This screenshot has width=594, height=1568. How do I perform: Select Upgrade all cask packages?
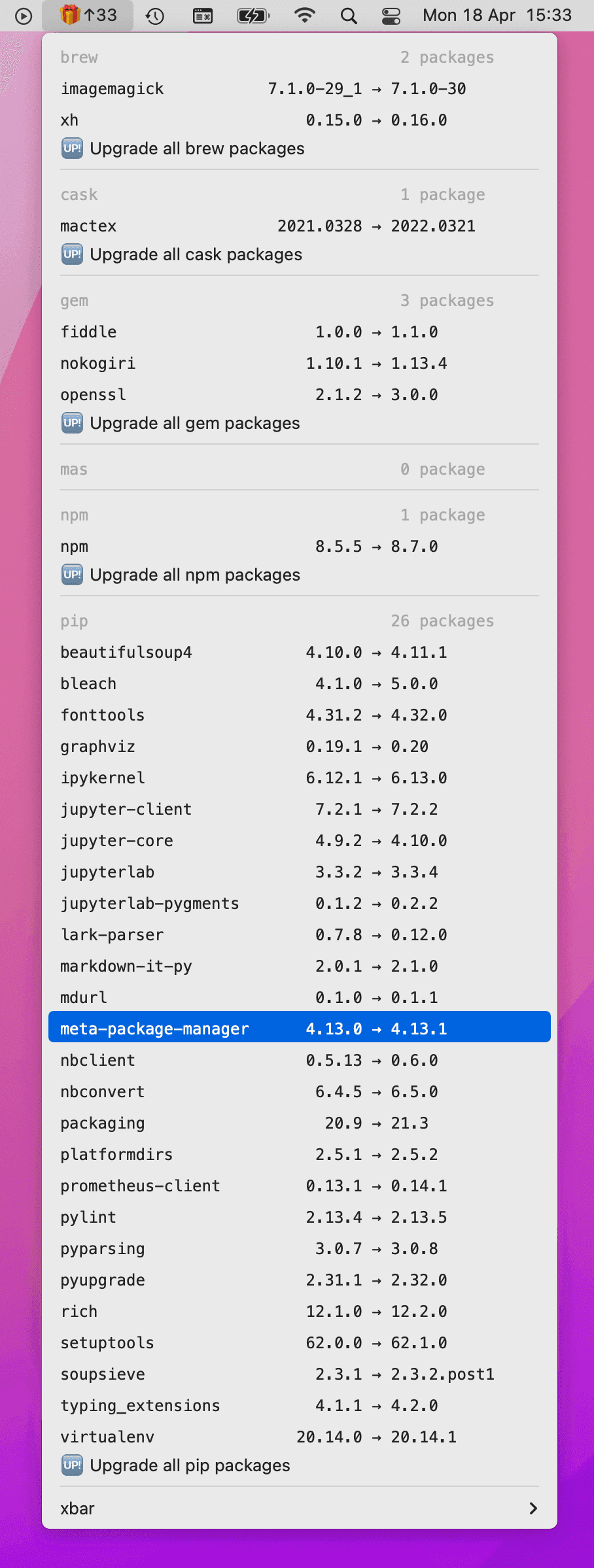pyautogui.click(x=300, y=254)
